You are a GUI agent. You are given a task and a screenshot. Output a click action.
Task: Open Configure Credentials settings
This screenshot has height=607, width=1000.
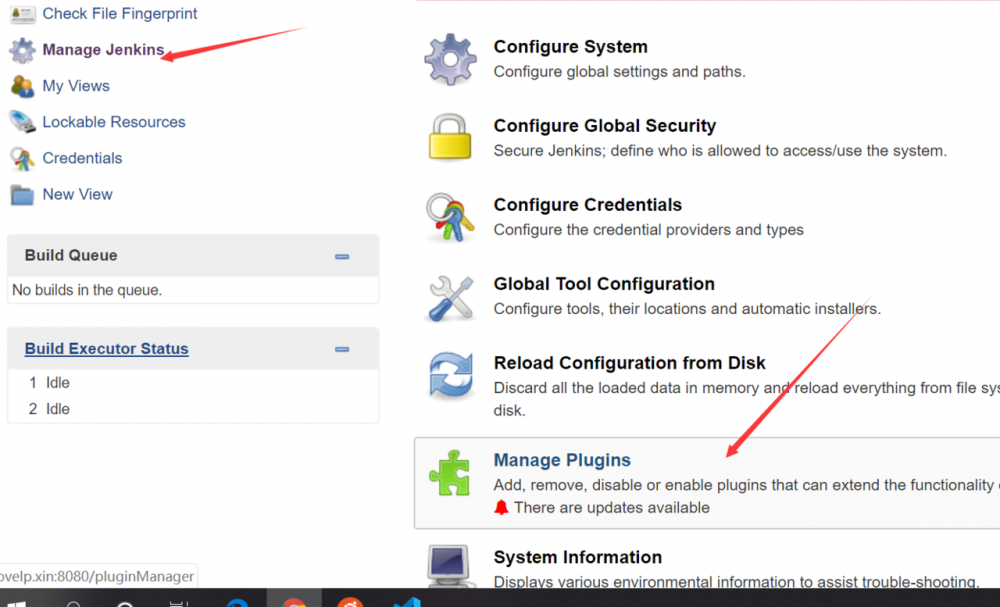[x=587, y=205]
